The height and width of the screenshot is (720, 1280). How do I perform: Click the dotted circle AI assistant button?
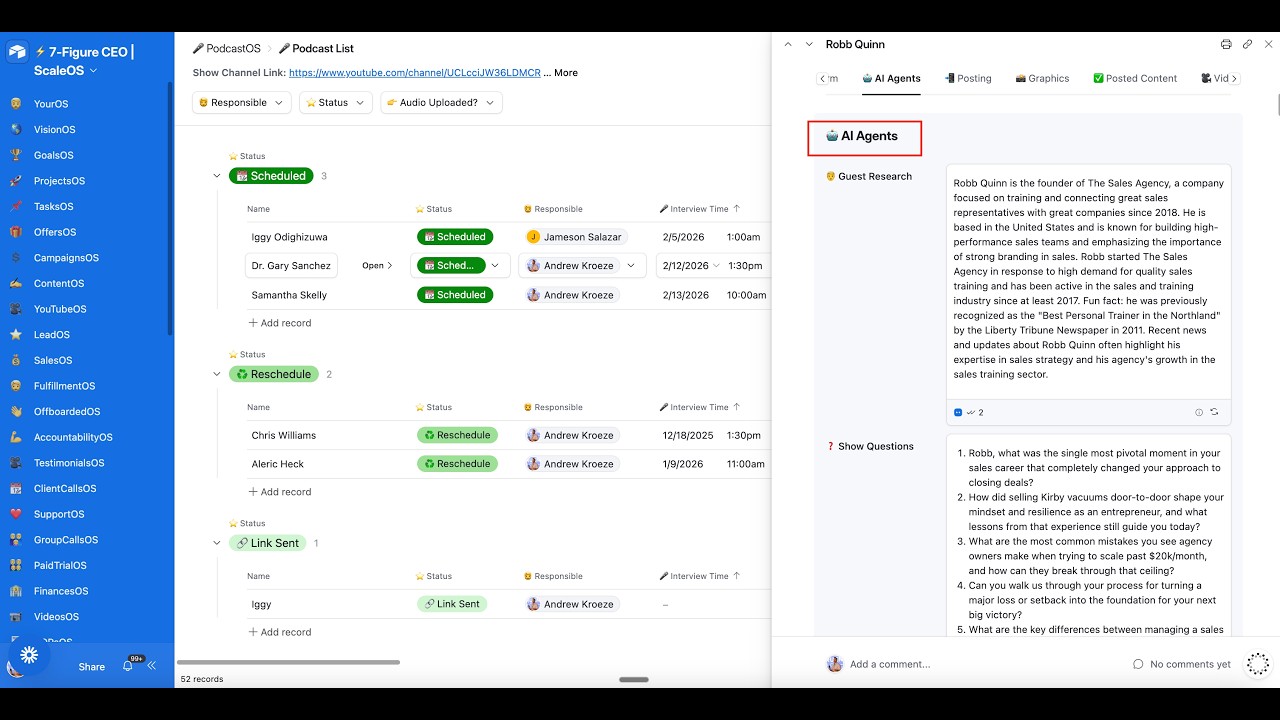click(1258, 664)
